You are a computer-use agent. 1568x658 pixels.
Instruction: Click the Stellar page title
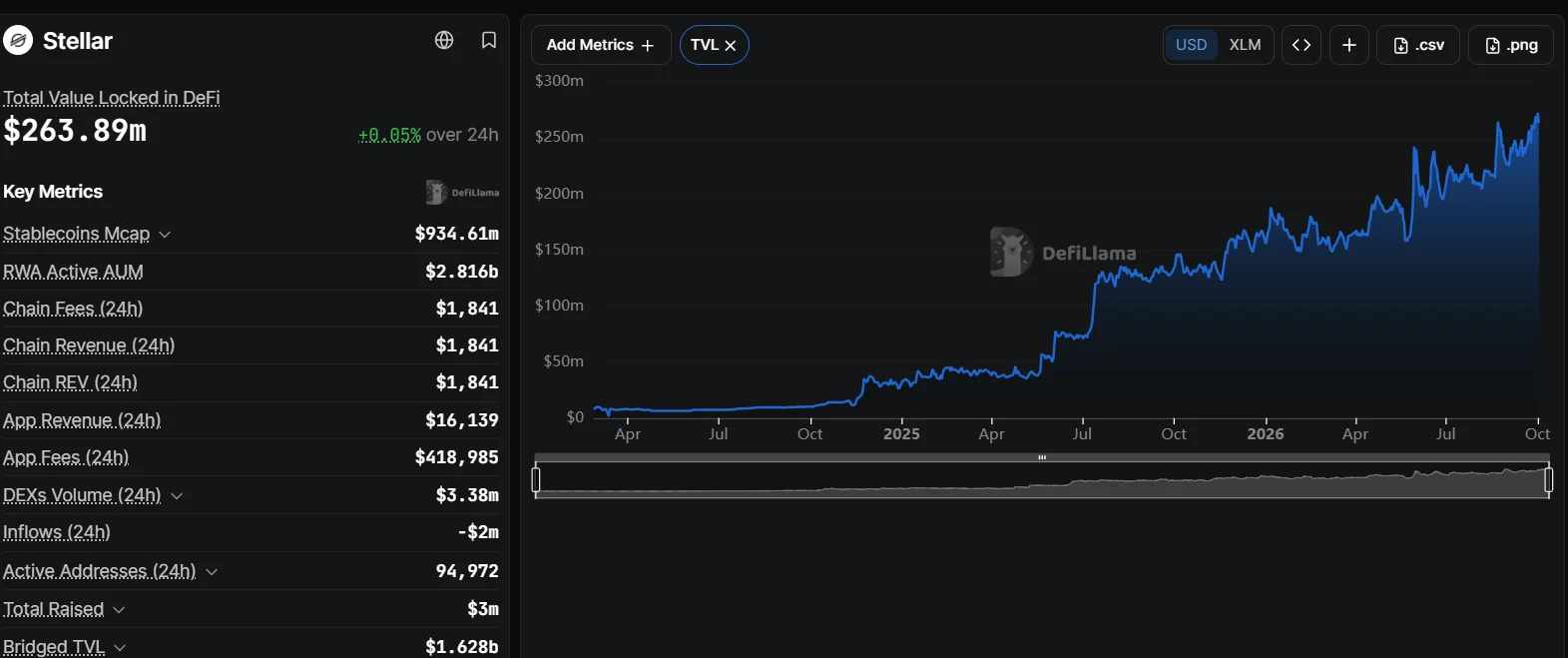(78, 41)
